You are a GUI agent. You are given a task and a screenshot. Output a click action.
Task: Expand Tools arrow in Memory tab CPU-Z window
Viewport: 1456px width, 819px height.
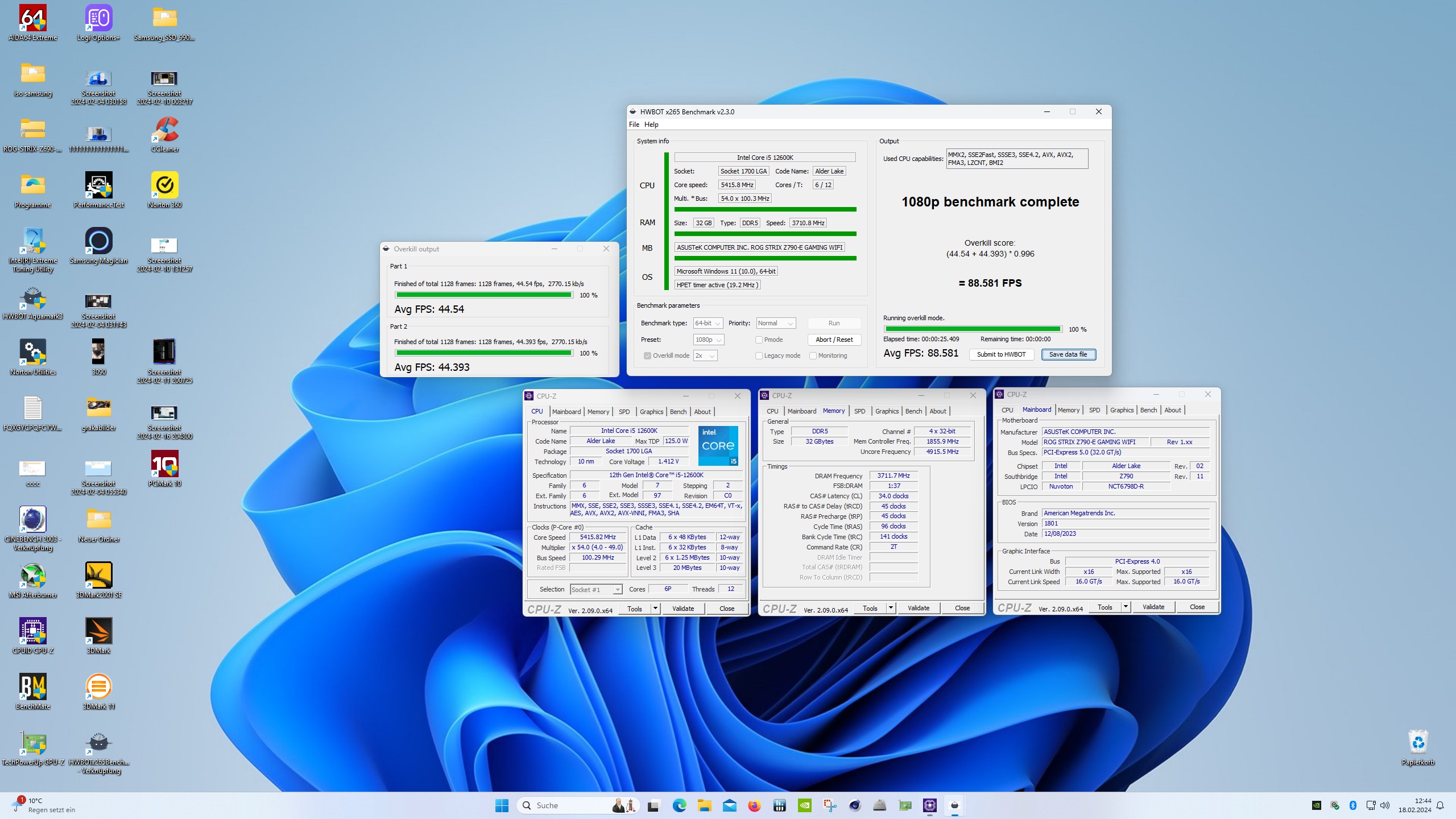[x=891, y=608]
